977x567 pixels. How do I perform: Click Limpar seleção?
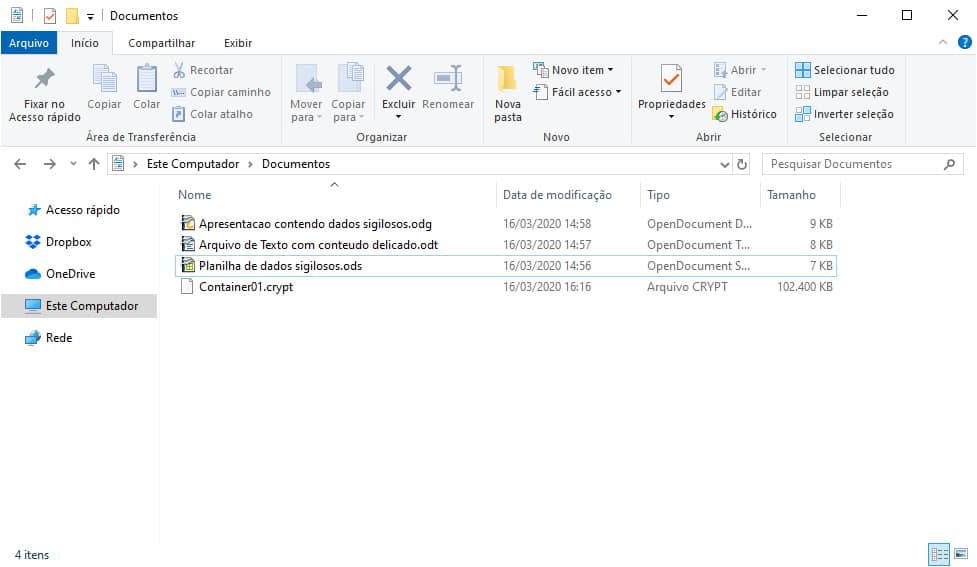point(842,92)
